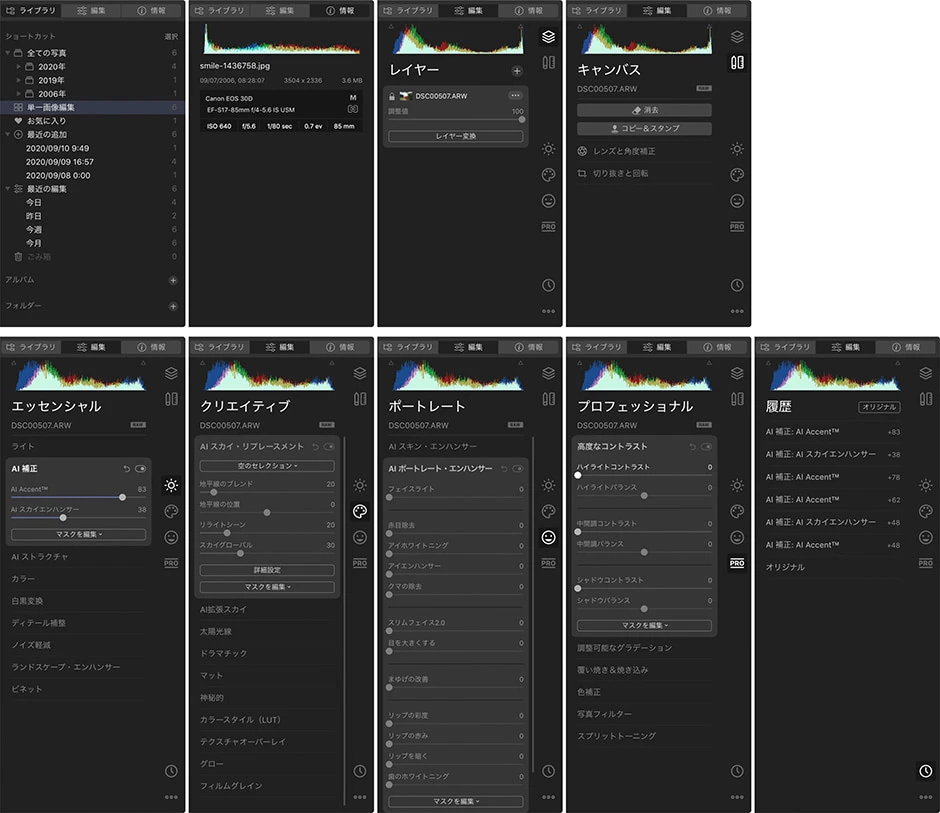The height and width of the screenshot is (813, 940).
Task: Toggle AI スカイ・リプレースメント visibility switch
Action: 329,447
